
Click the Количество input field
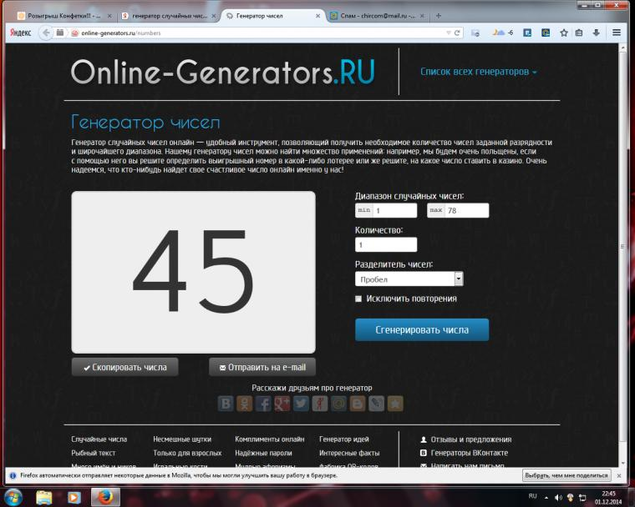tap(386, 245)
